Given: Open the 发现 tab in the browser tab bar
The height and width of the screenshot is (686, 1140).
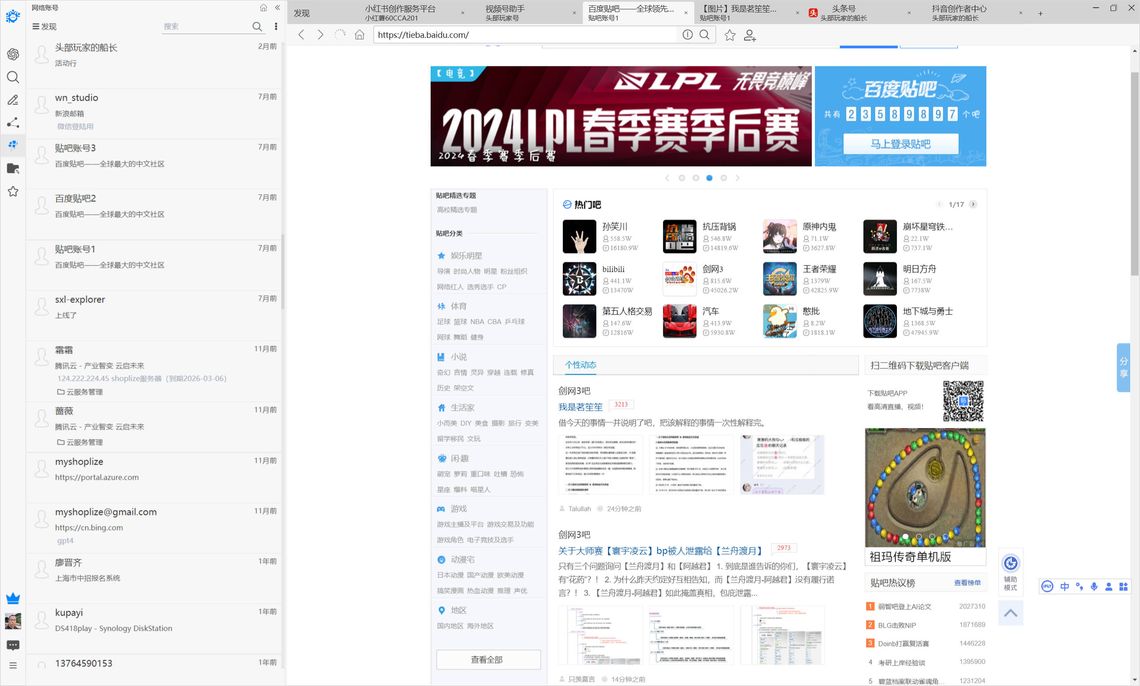Looking at the screenshot, I should [x=302, y=13].
